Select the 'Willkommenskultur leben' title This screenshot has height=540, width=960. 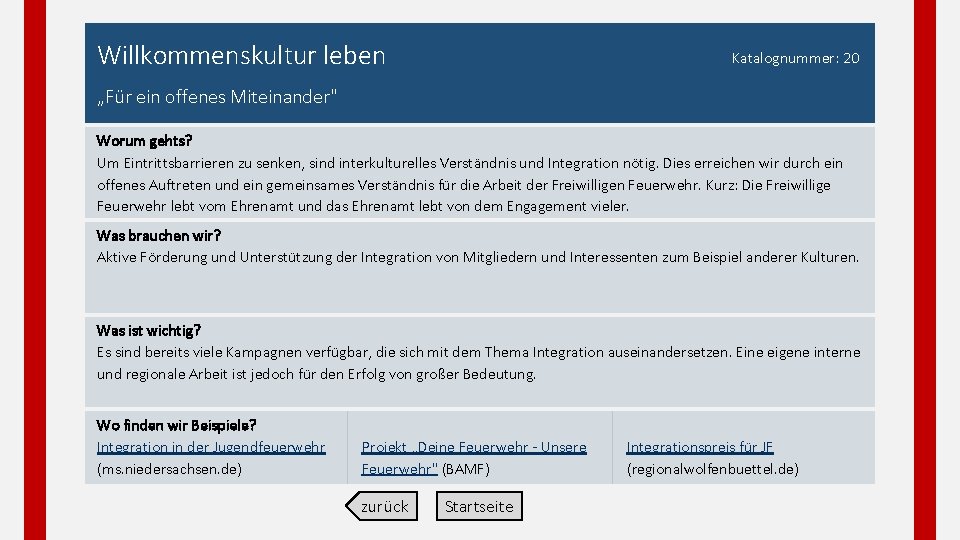click(241, 55)
